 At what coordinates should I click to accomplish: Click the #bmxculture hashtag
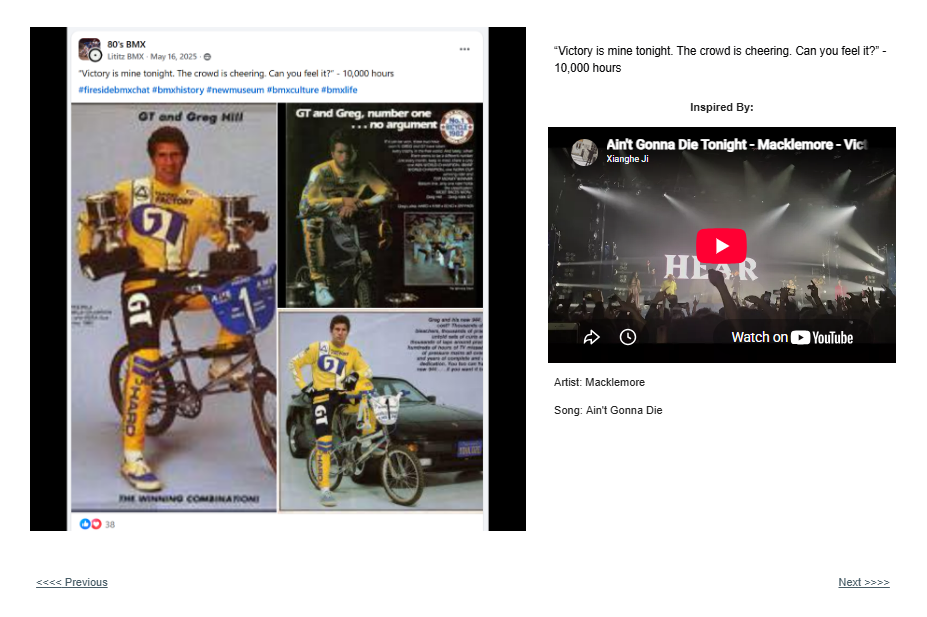coord(293,90)
